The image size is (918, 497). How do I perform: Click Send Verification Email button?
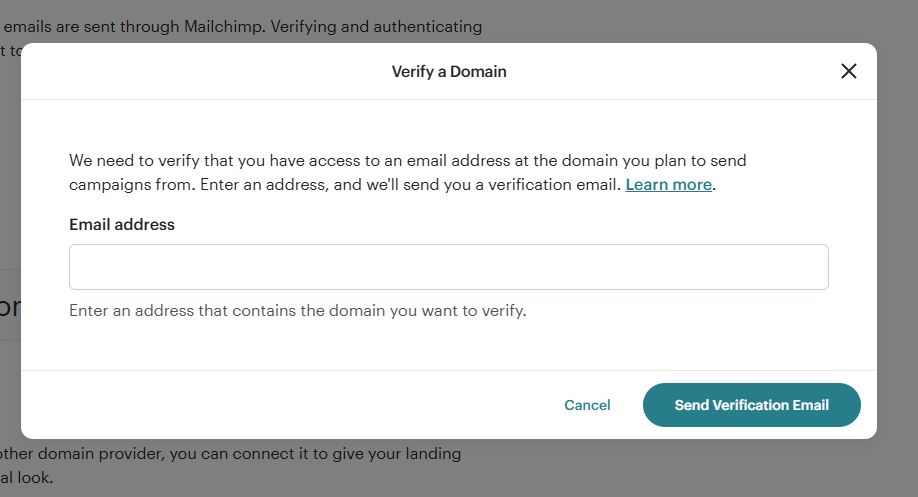(x=752, y=405)
